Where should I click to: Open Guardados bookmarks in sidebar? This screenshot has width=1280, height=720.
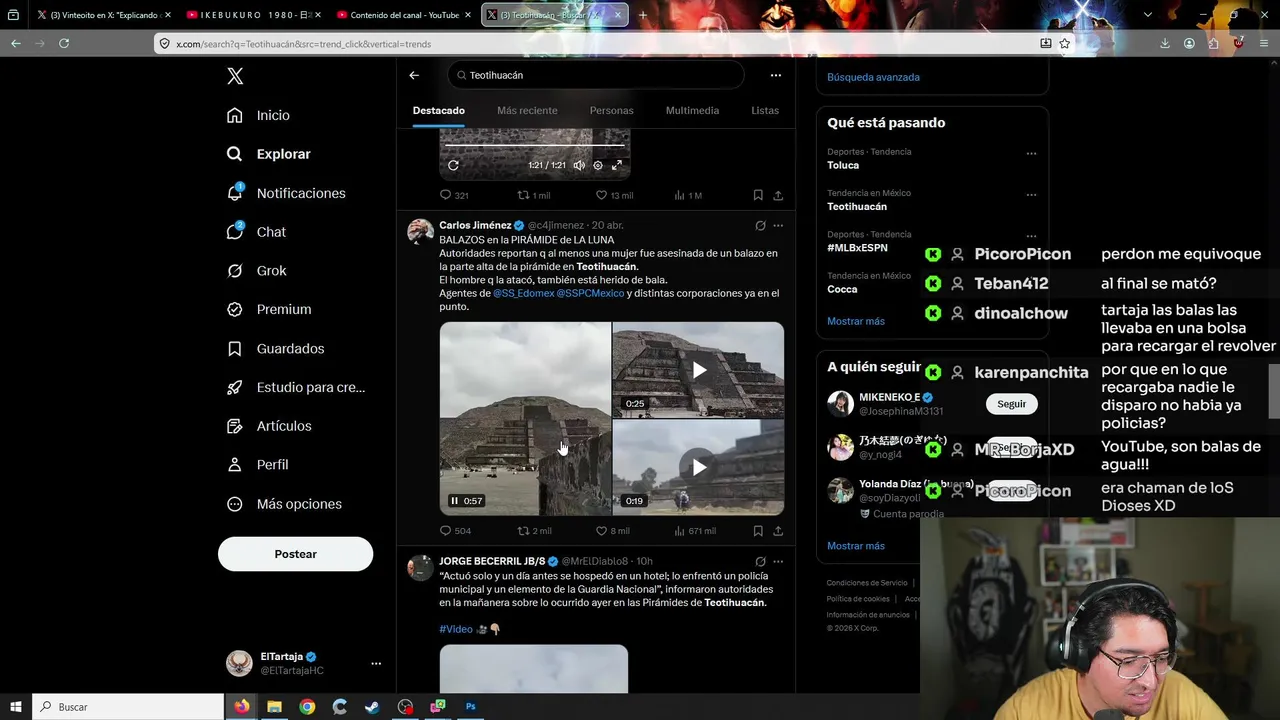(x=275, y=348)
